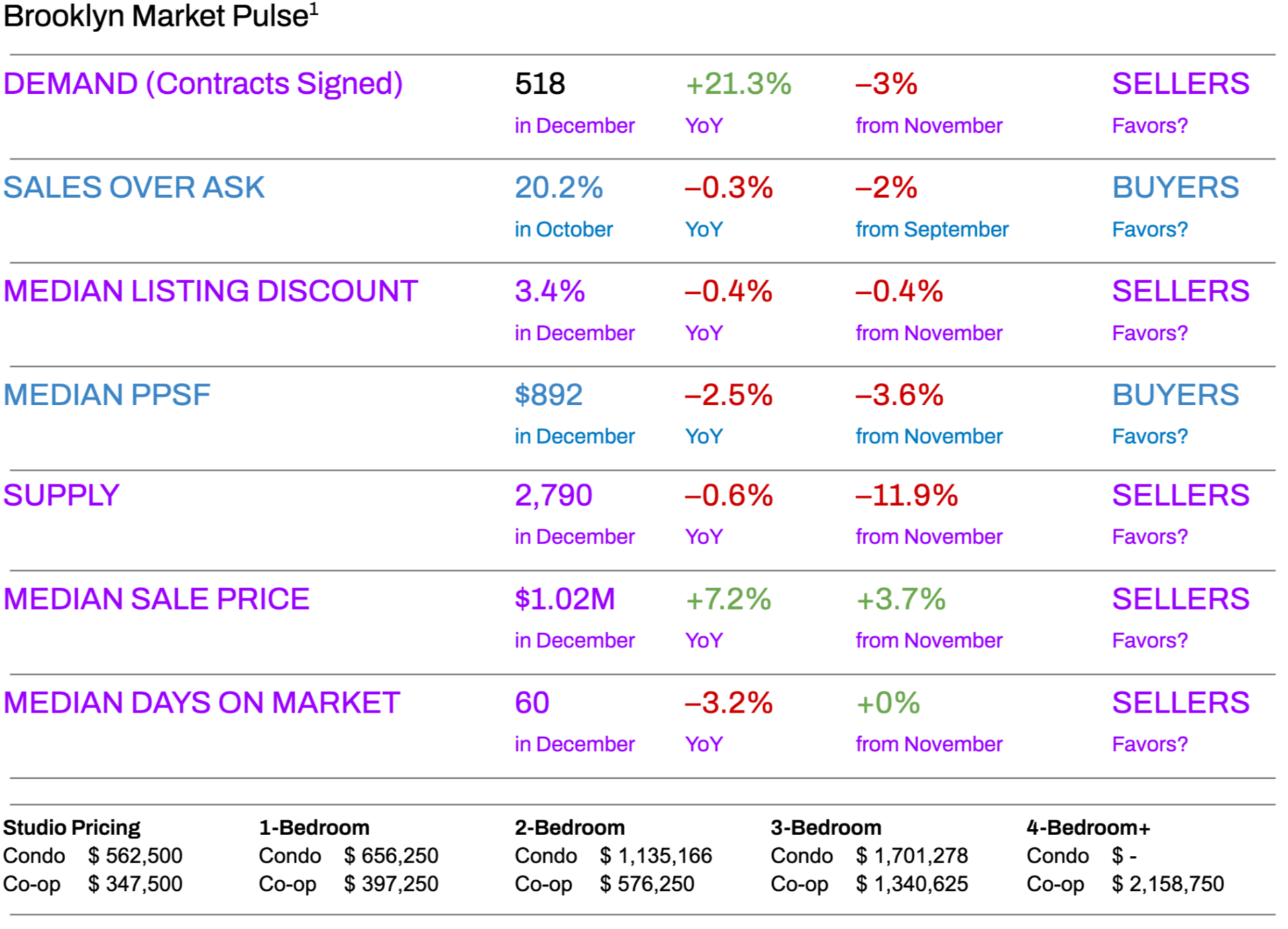This screenshot has width=1288, height=929.
Task: Click the SUPPLY row heading
Action: click(x=61, y=496)
